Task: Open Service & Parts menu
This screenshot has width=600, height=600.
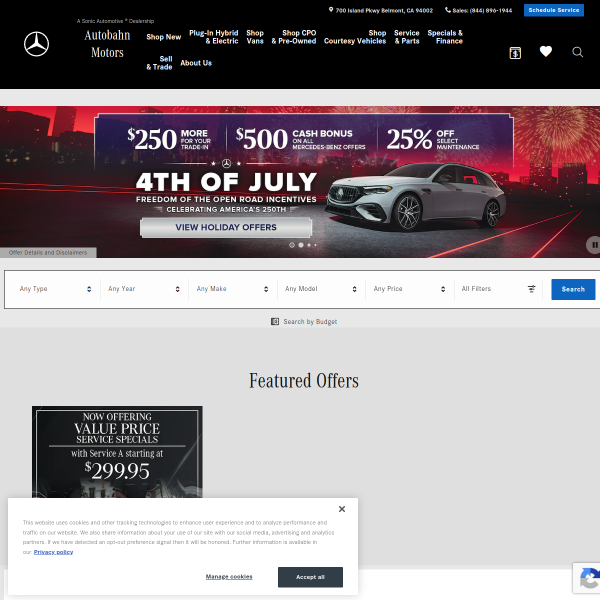Action: (407, 37)
